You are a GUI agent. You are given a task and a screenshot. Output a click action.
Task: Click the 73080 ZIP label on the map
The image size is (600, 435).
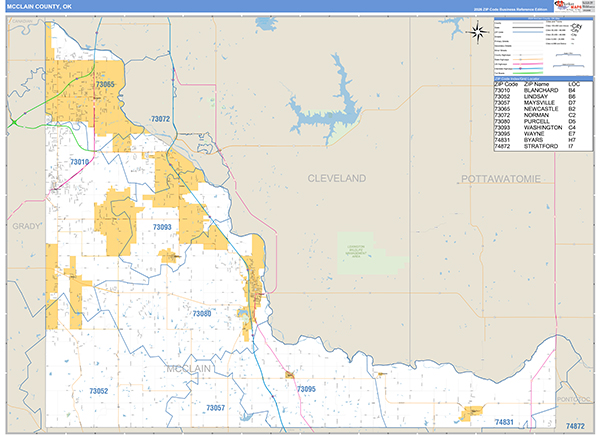click(x=202, y=314)
